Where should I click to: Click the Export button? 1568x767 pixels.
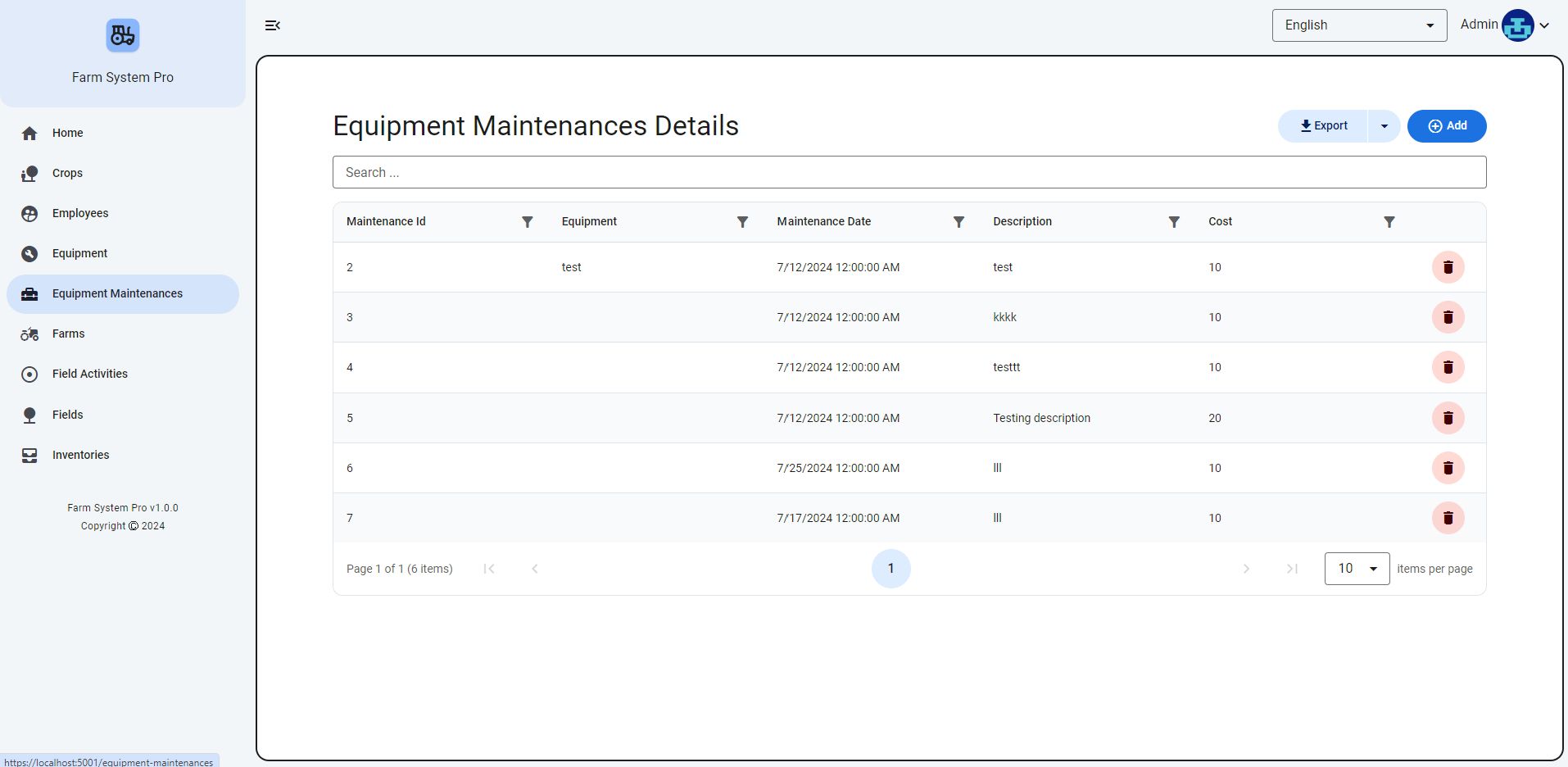[x=1323, y=126]
